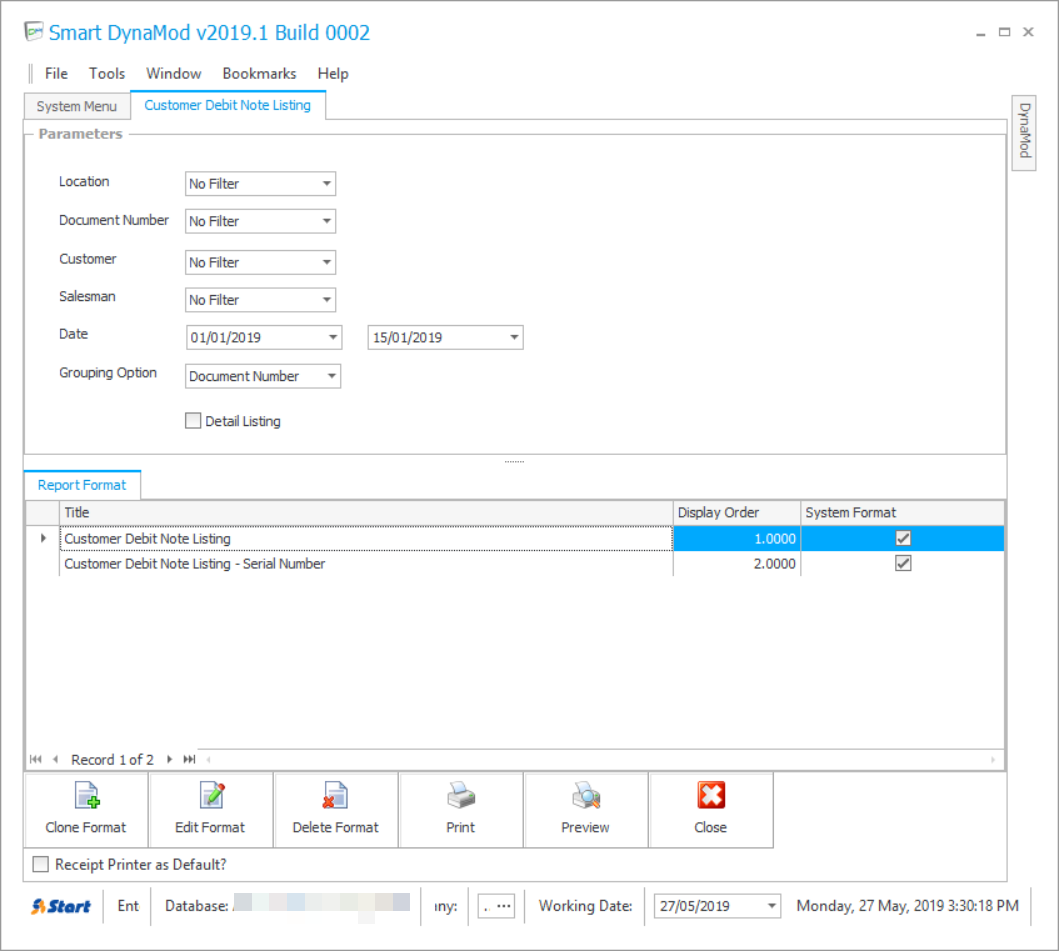Click the Clone Format document icon
The image size is (1059, 951).
coord(87,796)
